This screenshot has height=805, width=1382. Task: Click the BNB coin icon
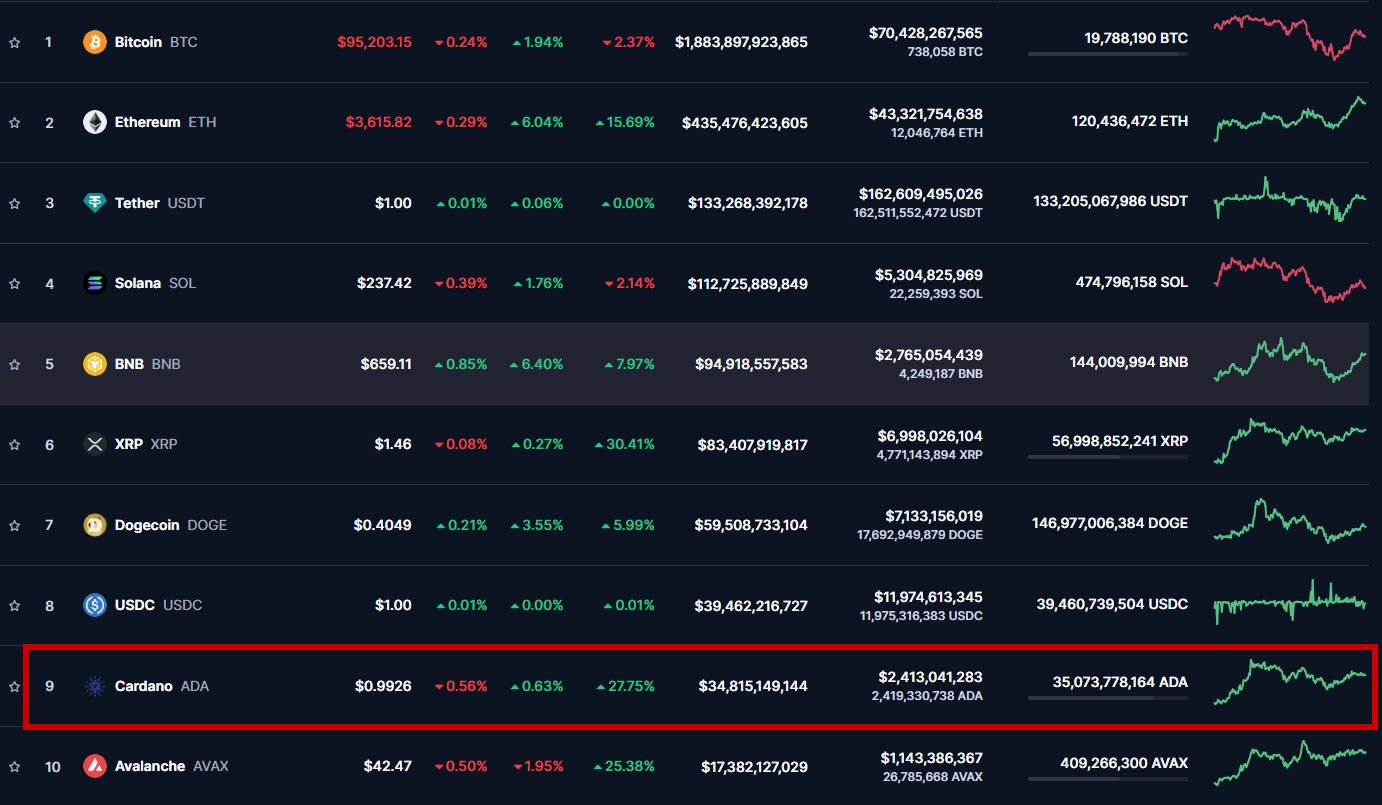(95, 363)
